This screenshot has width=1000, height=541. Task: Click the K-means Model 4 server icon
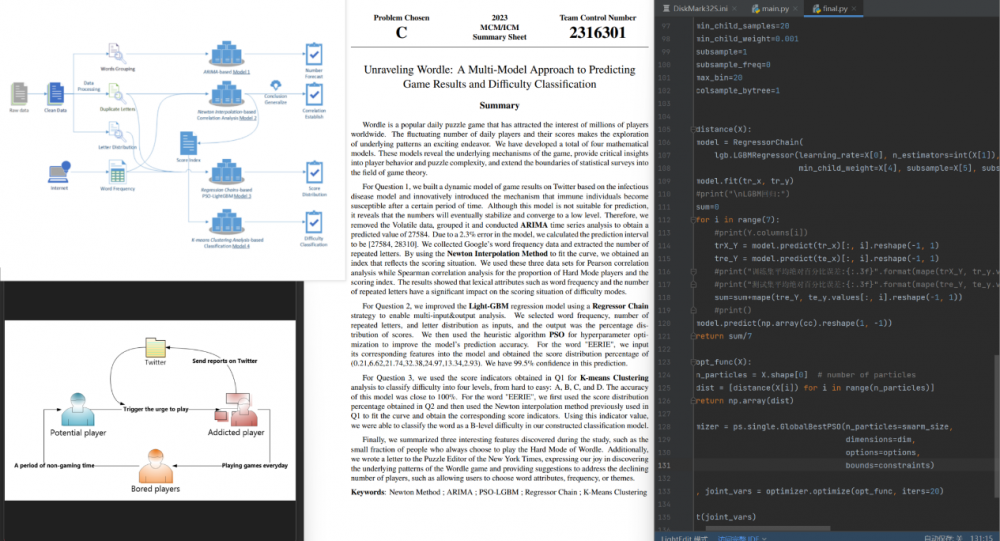[x=226, y=223]
